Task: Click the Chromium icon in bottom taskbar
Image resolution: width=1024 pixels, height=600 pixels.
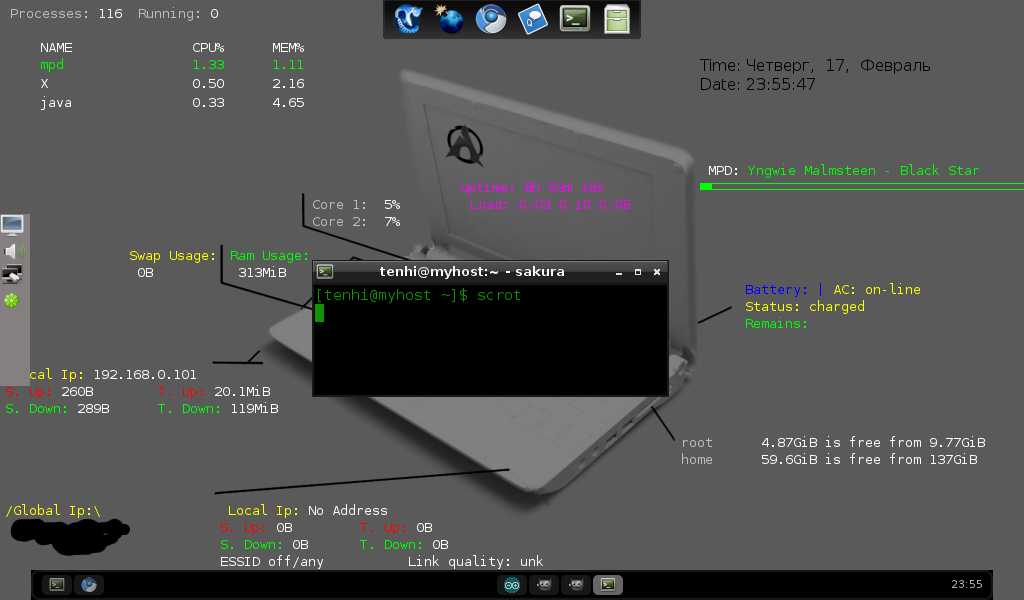Action: pyautogui.click(x=88, y=585)
